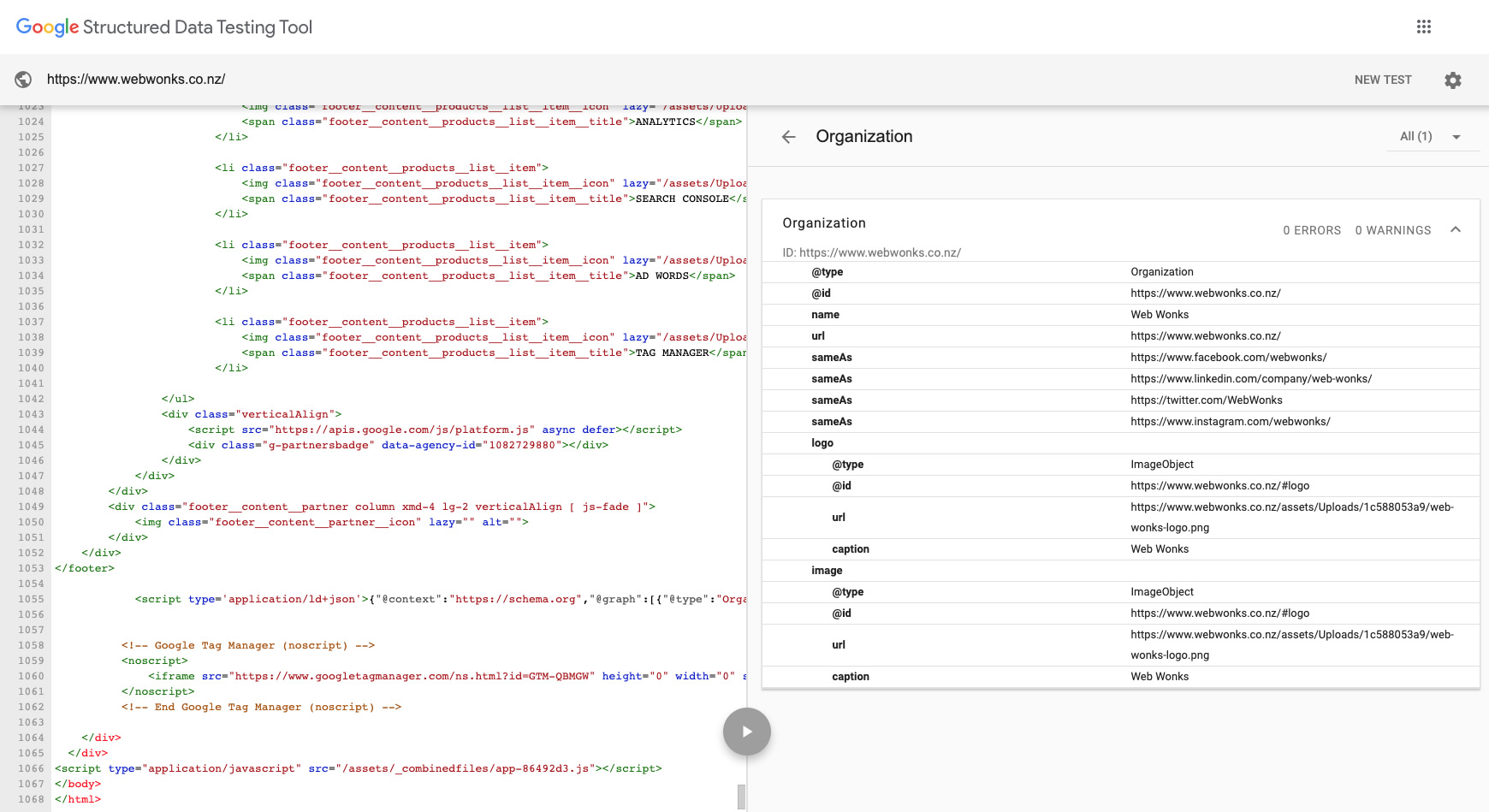Collapse the Organization card with the chevron
The height and width of the screenshot is (812, 1489).
click(1456, 229)
